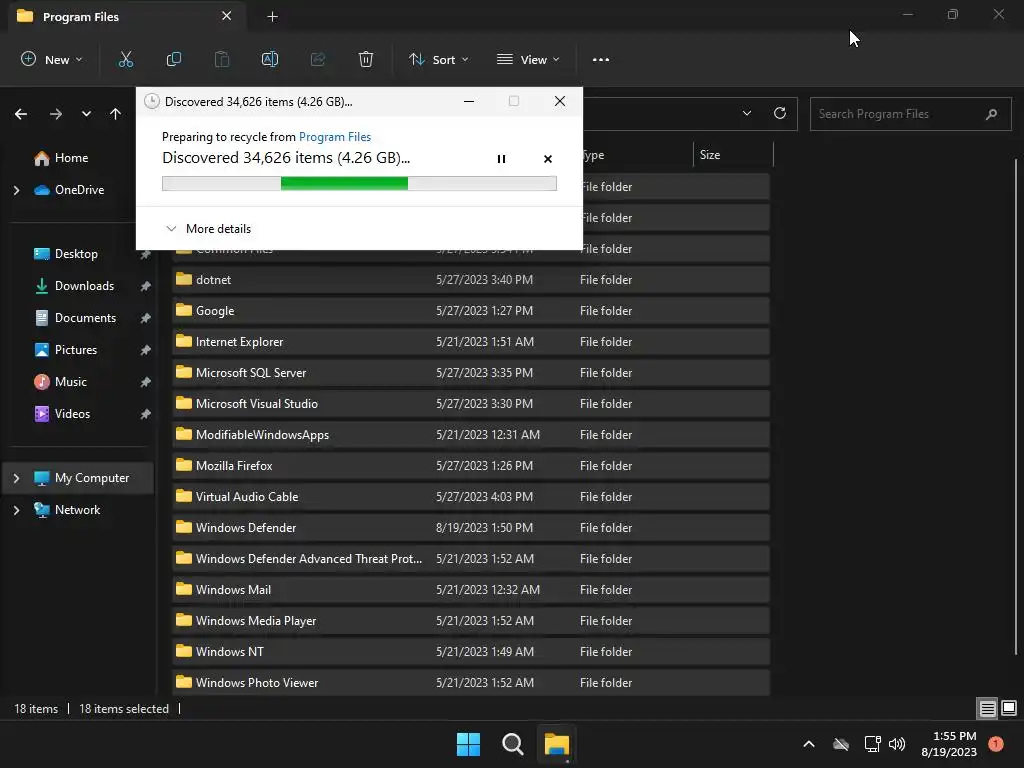Select the Mozilla Firefox folder
This screenshot has height=768, width=1024.
[x=470, y=466]
